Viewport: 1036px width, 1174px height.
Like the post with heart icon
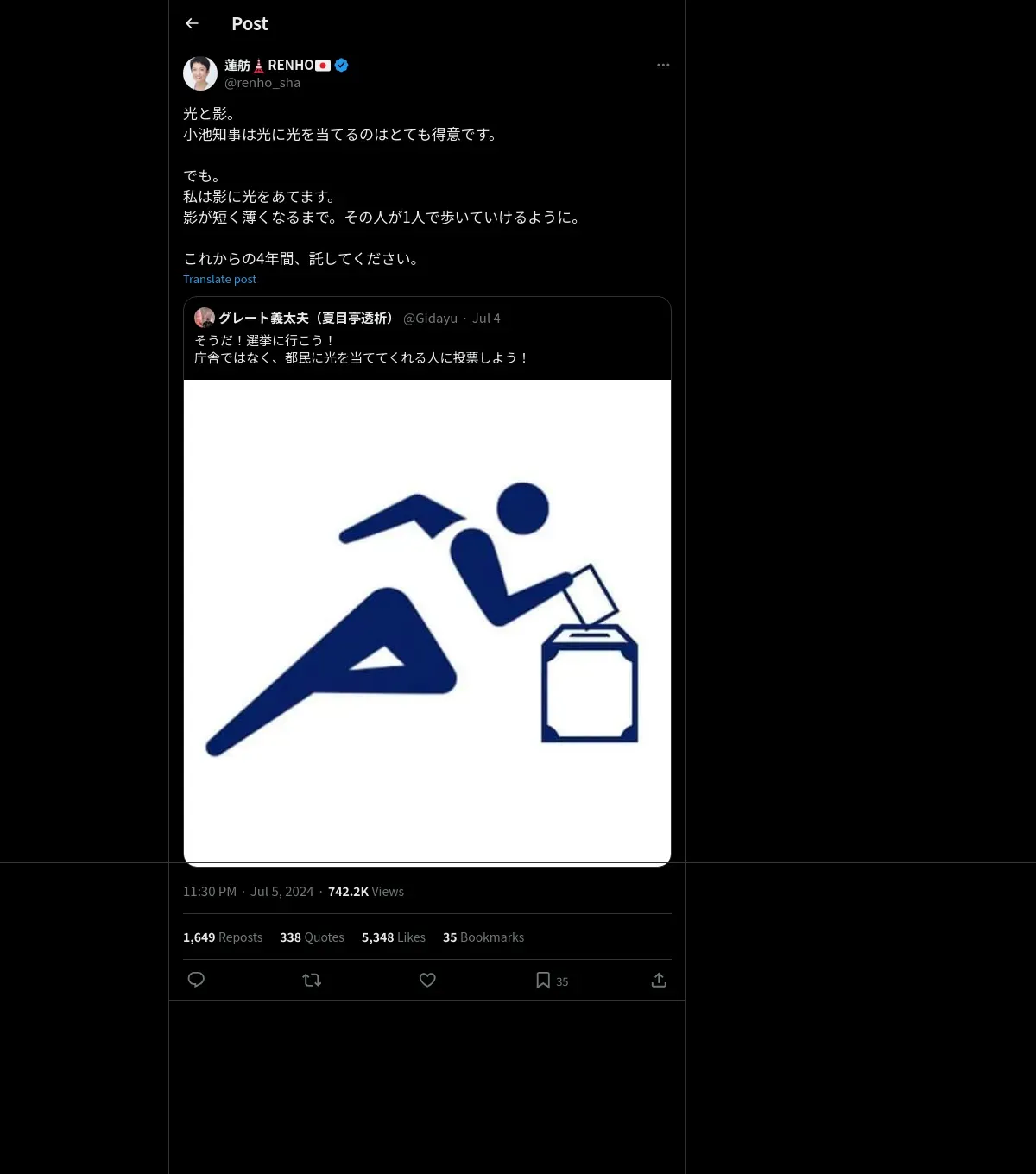coord(427,980)
